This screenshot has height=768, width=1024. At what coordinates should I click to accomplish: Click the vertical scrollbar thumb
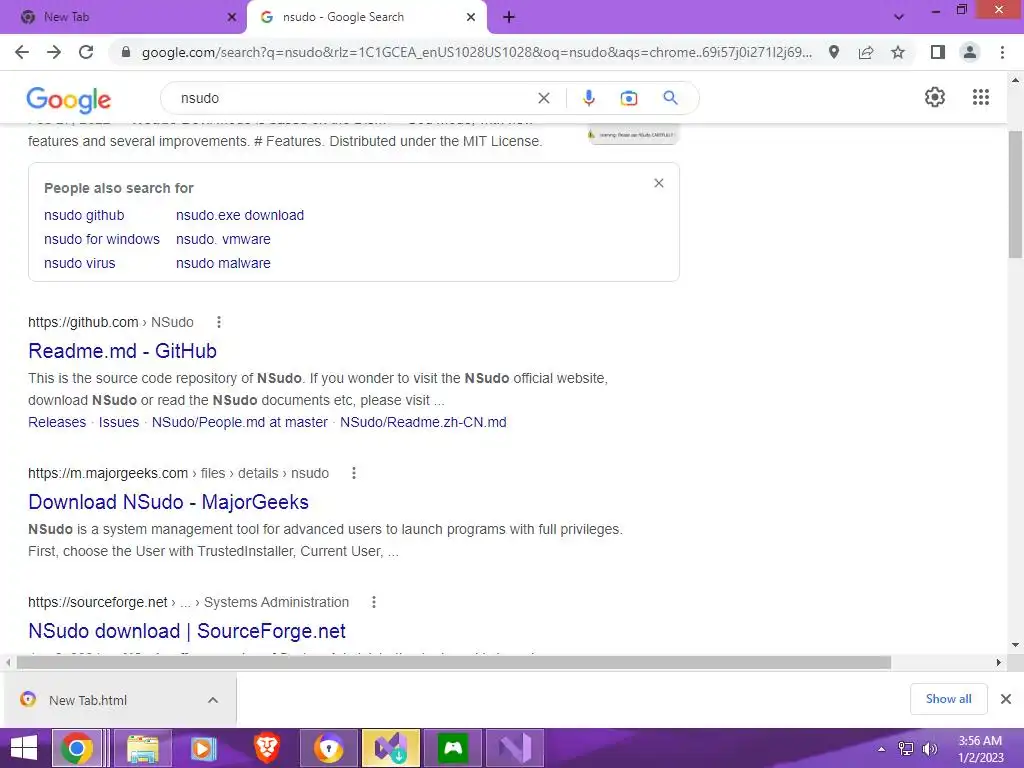pos(1015,195)
